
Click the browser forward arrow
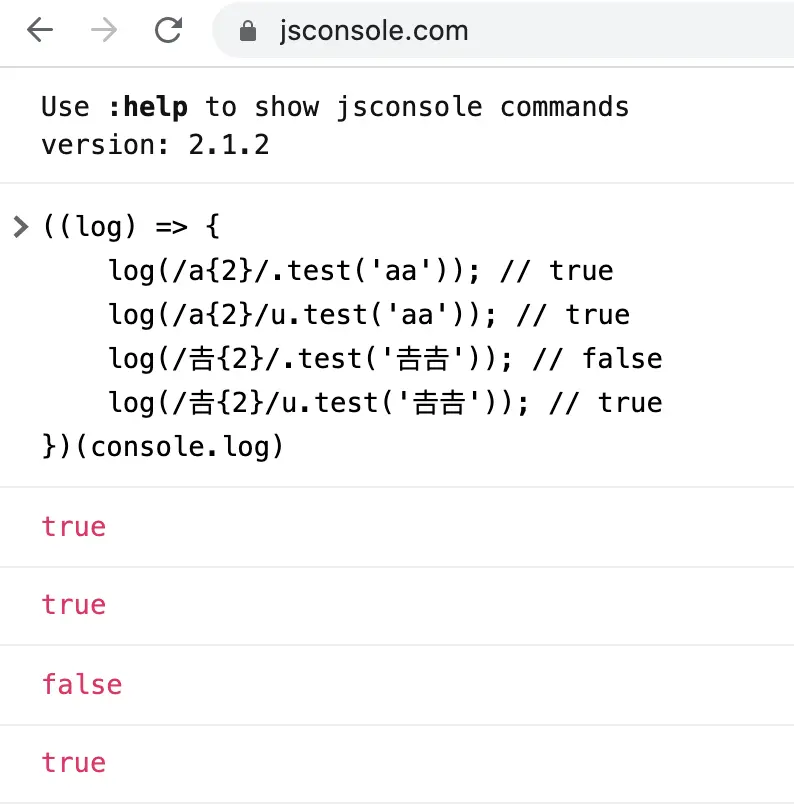(104, 30)
